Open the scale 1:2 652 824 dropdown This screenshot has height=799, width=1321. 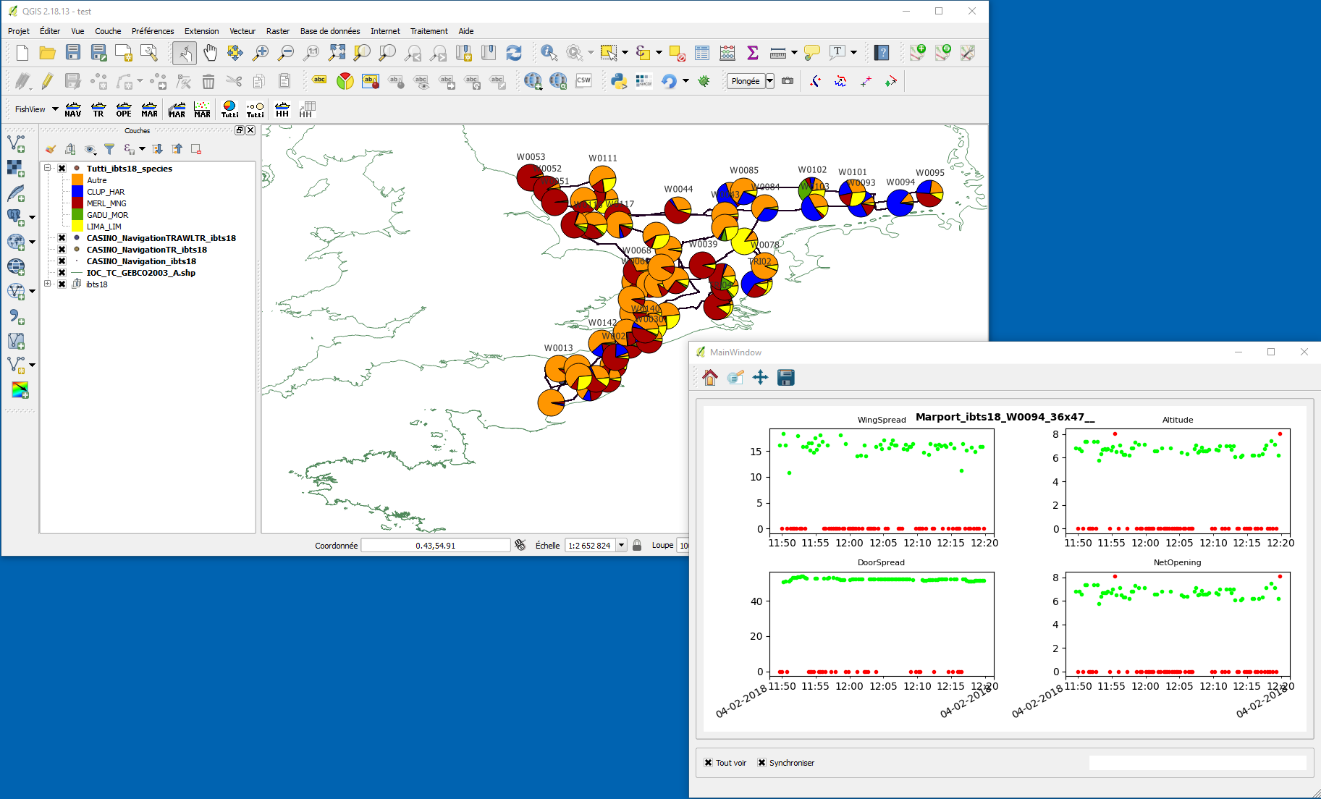[x=622, y=545]
